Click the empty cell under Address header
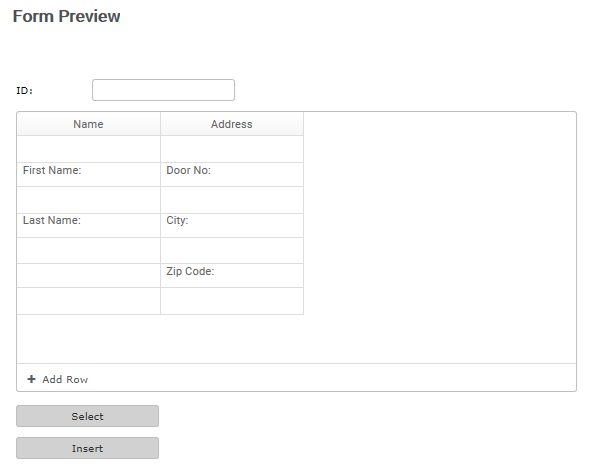The height and width of the screenshot is (471, 604). [x=232, y=149]
